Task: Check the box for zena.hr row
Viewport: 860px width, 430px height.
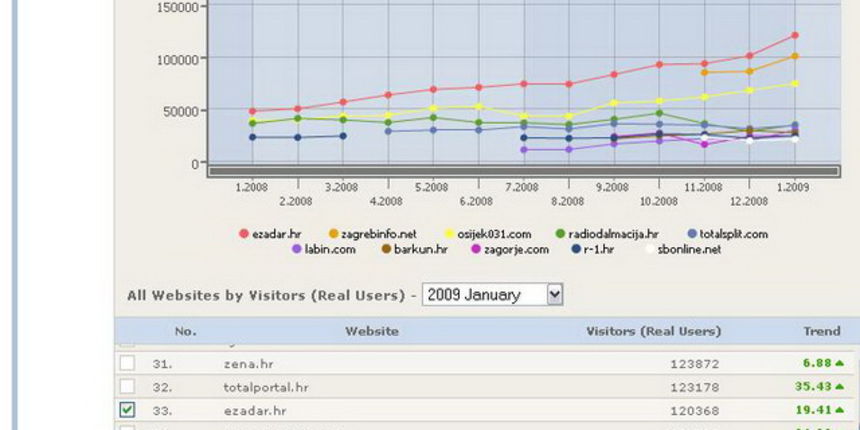Action: click(127, 363)
